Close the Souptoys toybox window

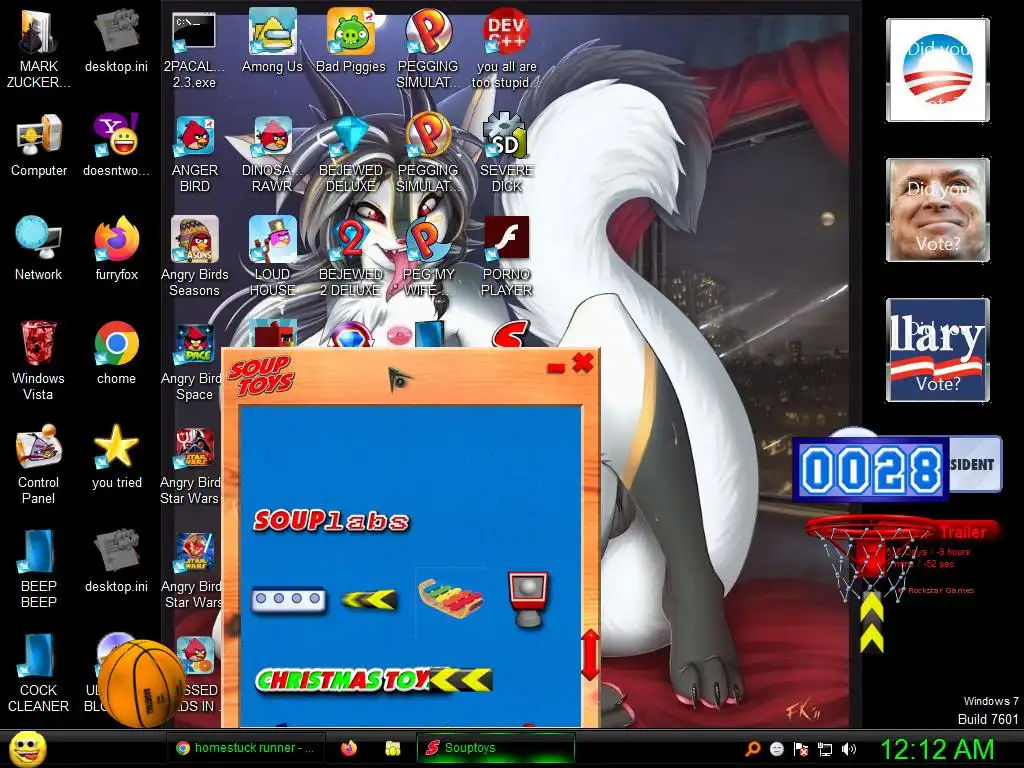click(583, 362)
